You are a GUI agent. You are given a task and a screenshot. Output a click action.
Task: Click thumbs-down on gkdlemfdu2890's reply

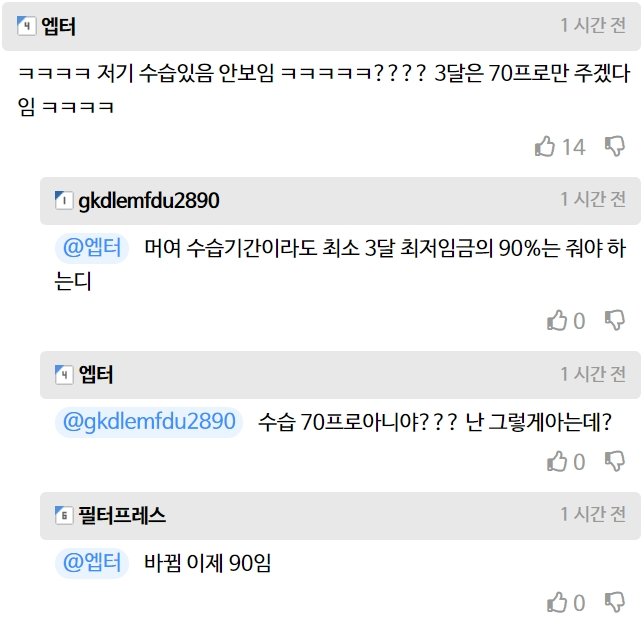615,321
